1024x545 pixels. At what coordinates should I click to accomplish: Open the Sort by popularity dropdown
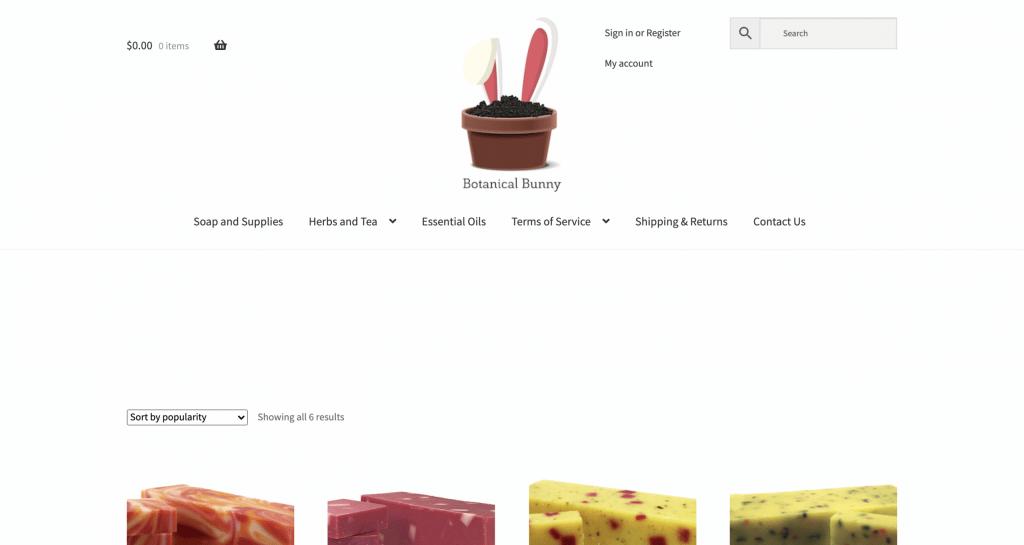click(187, 417)
